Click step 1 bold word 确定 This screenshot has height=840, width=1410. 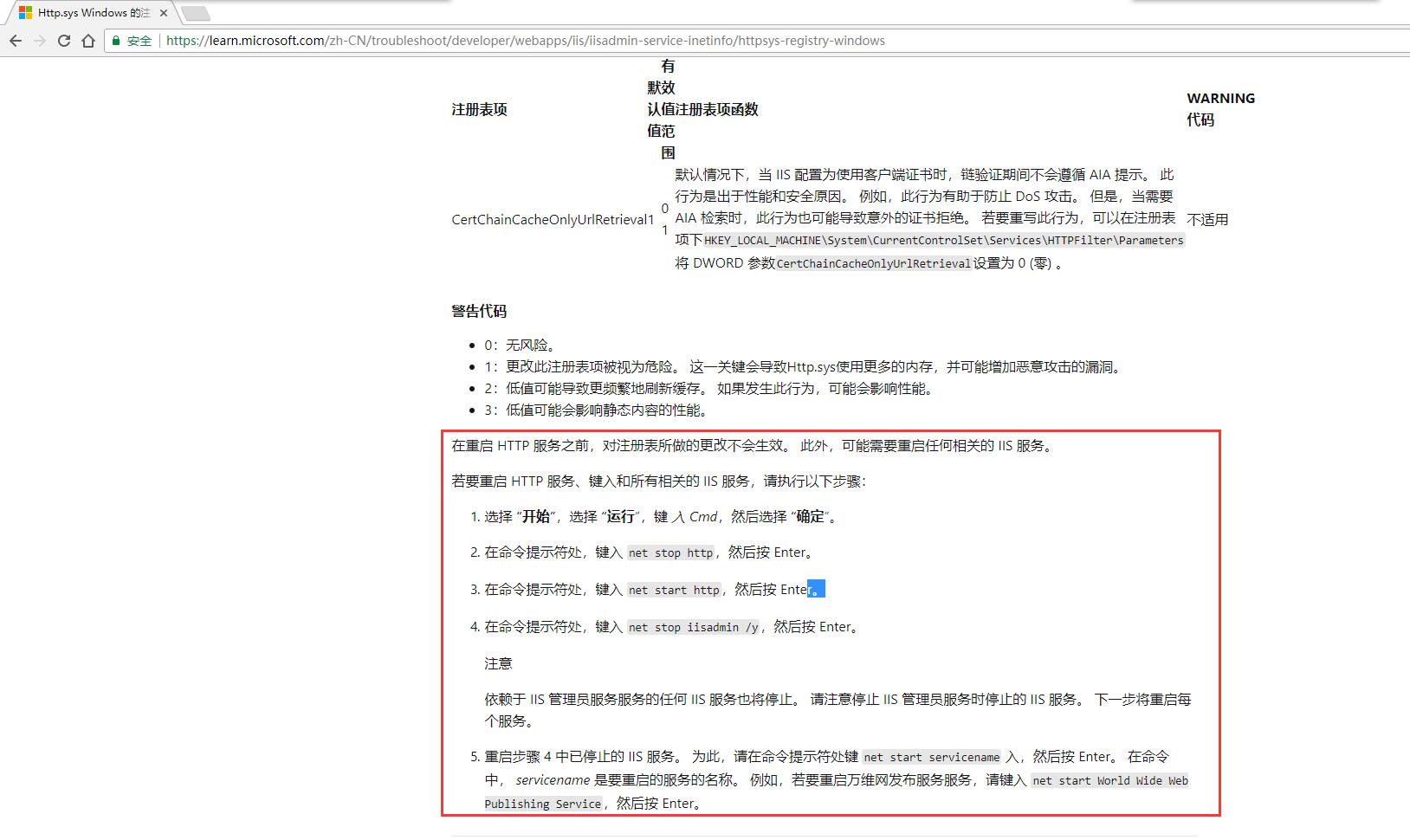(810, 516)
